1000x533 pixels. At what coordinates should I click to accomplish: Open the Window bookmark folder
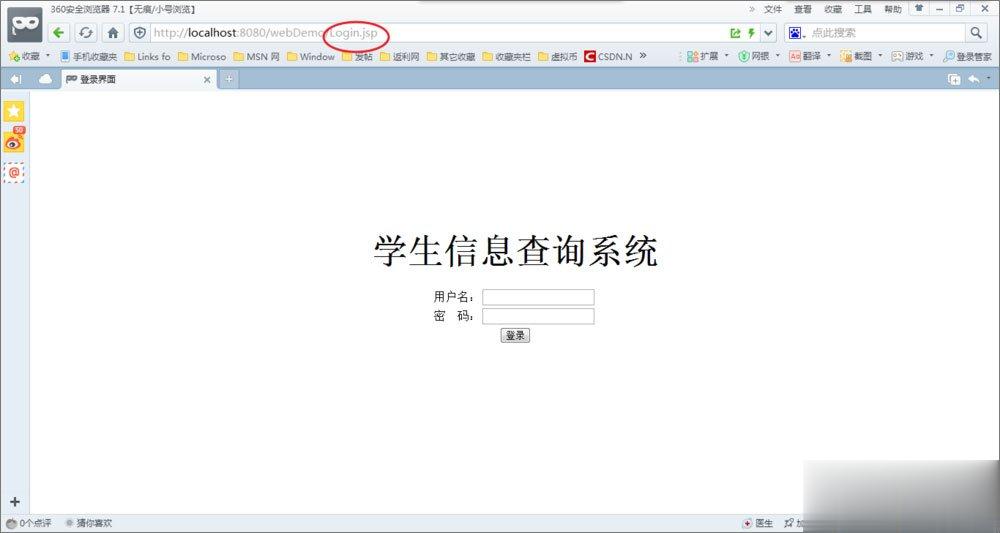point(311,56)
